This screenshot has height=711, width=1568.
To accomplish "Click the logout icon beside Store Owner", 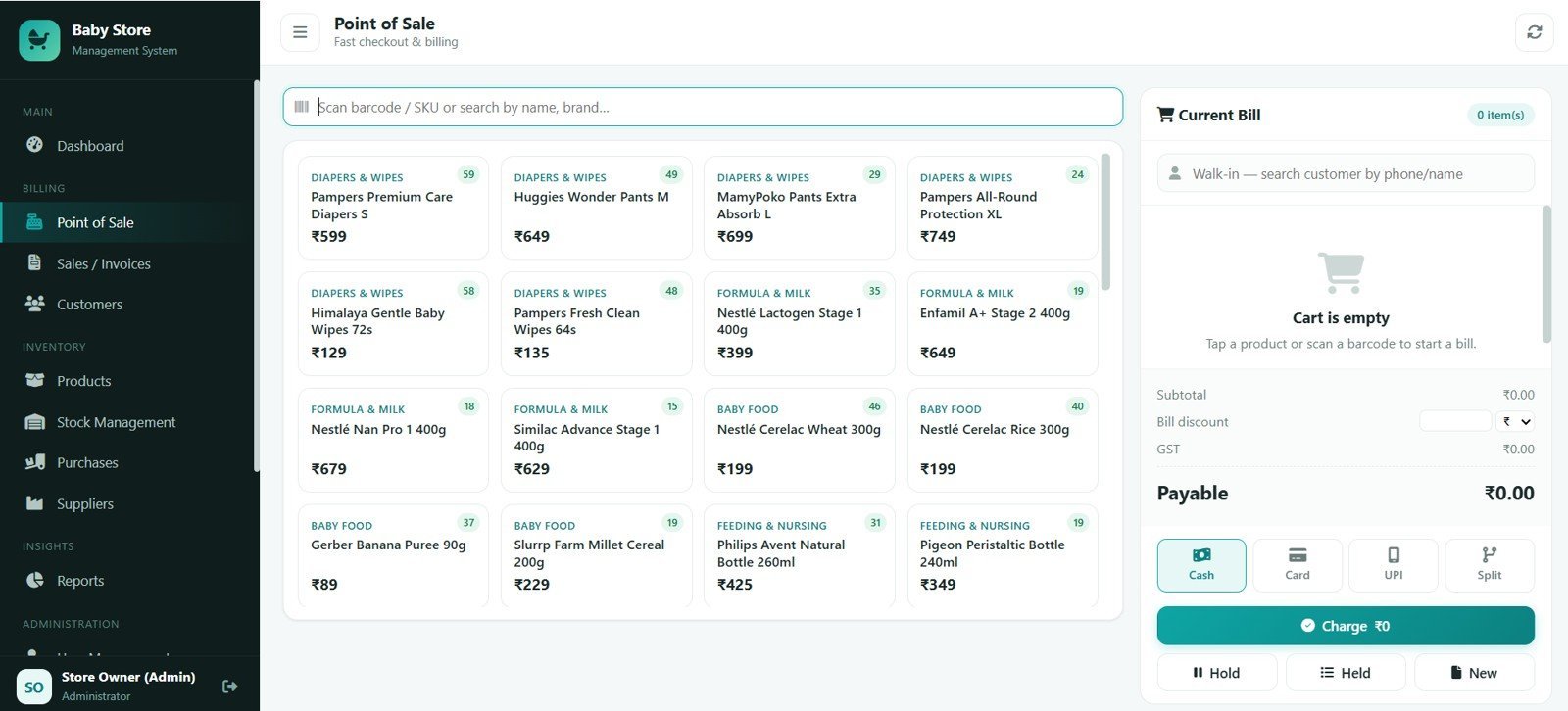I will click(x=230, y=687).
